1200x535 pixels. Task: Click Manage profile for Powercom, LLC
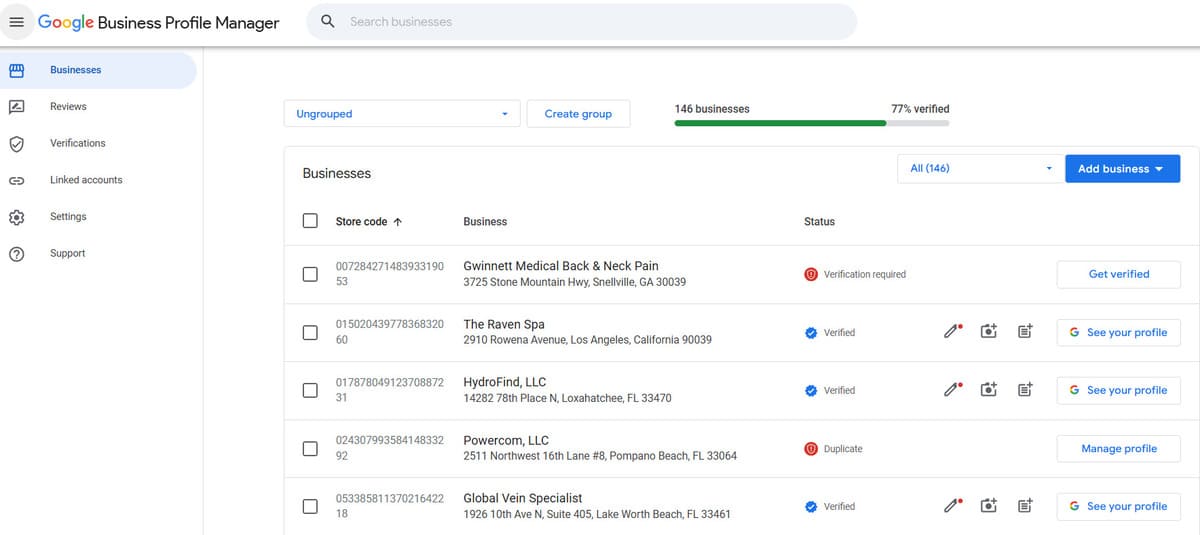click(1119, 449)
